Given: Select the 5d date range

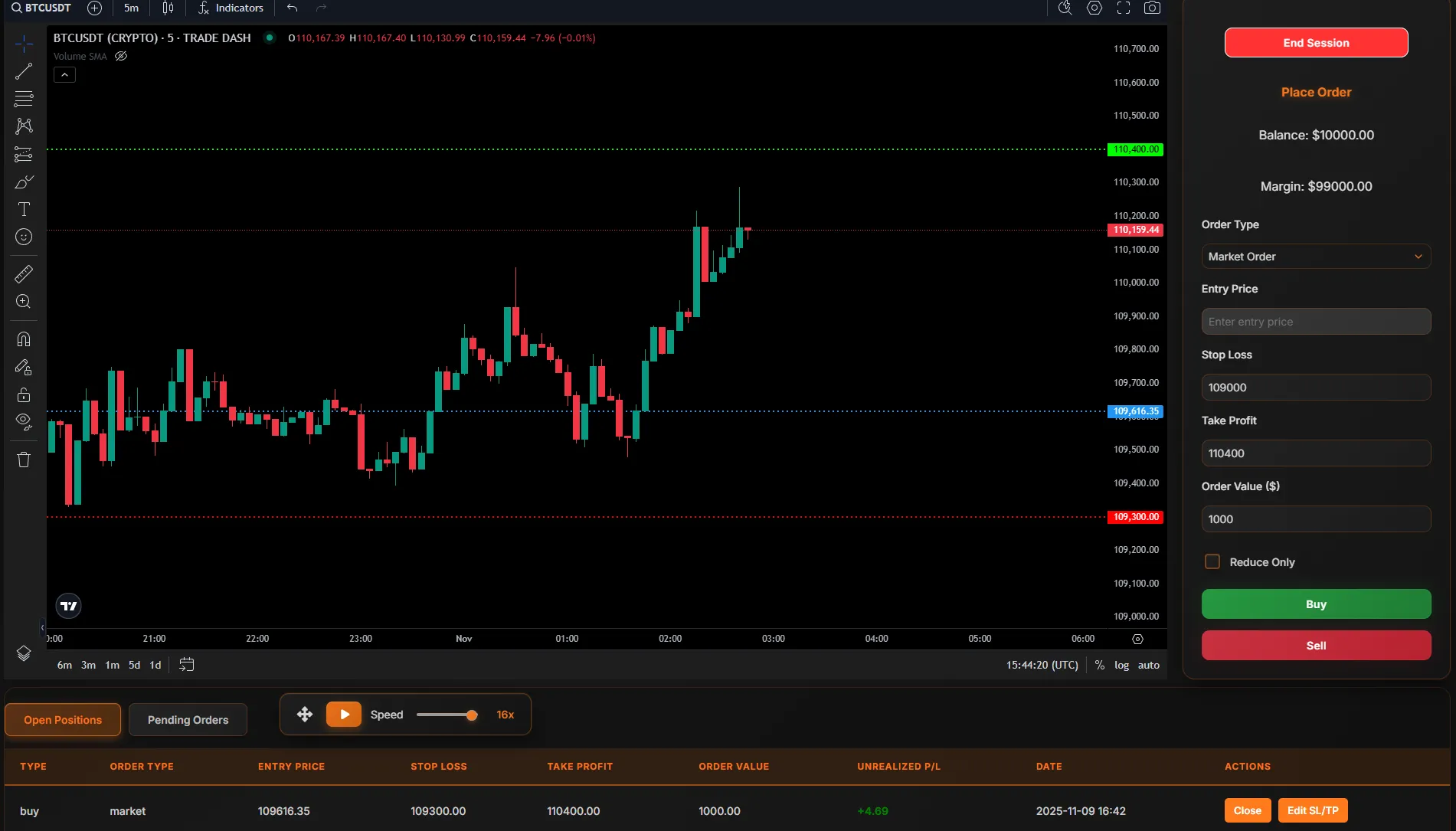Looking at the screenshot, I should [x=134, y=665].
